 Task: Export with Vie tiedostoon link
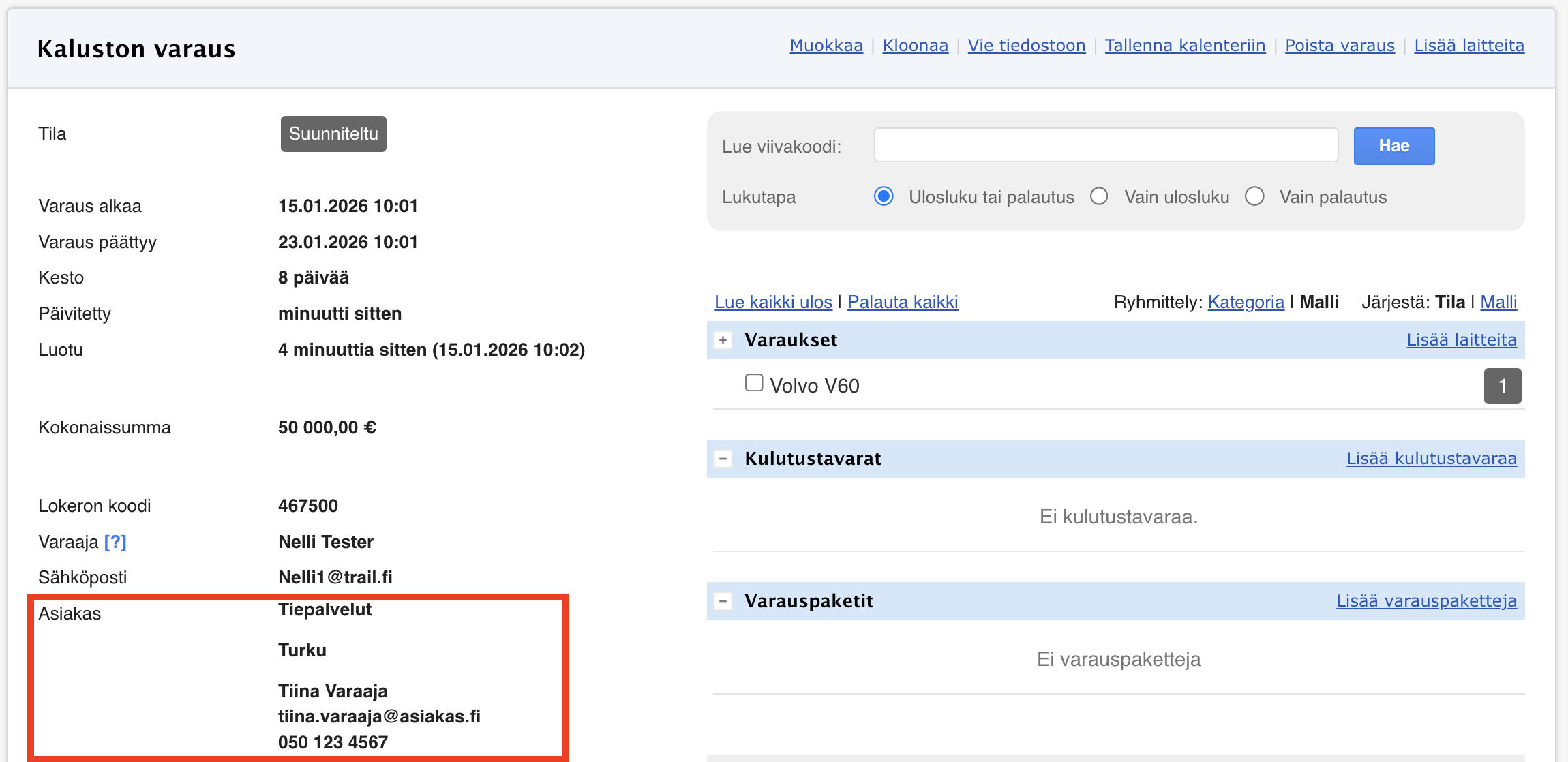click(1026, 46)
